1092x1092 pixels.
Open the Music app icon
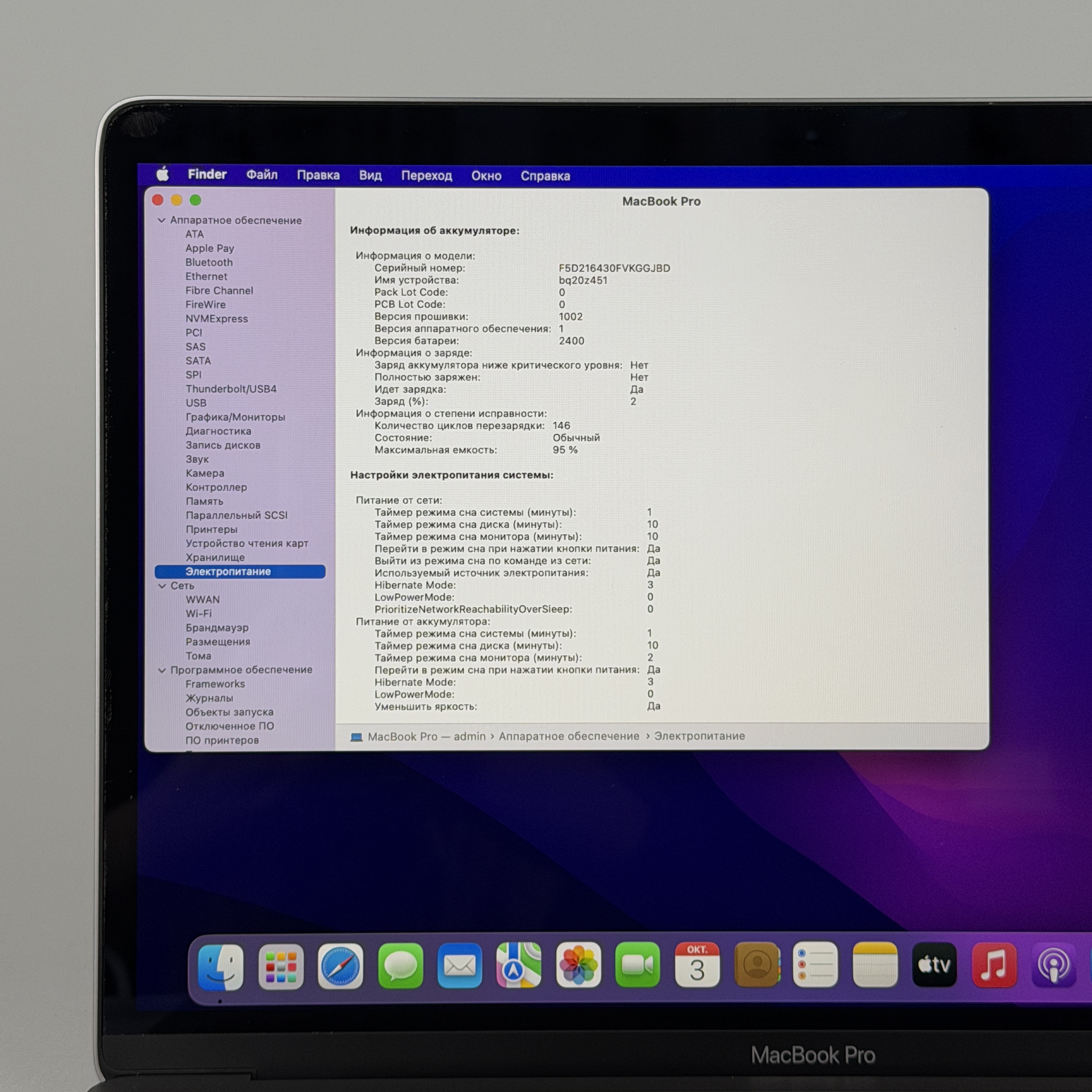coord(994,965)
